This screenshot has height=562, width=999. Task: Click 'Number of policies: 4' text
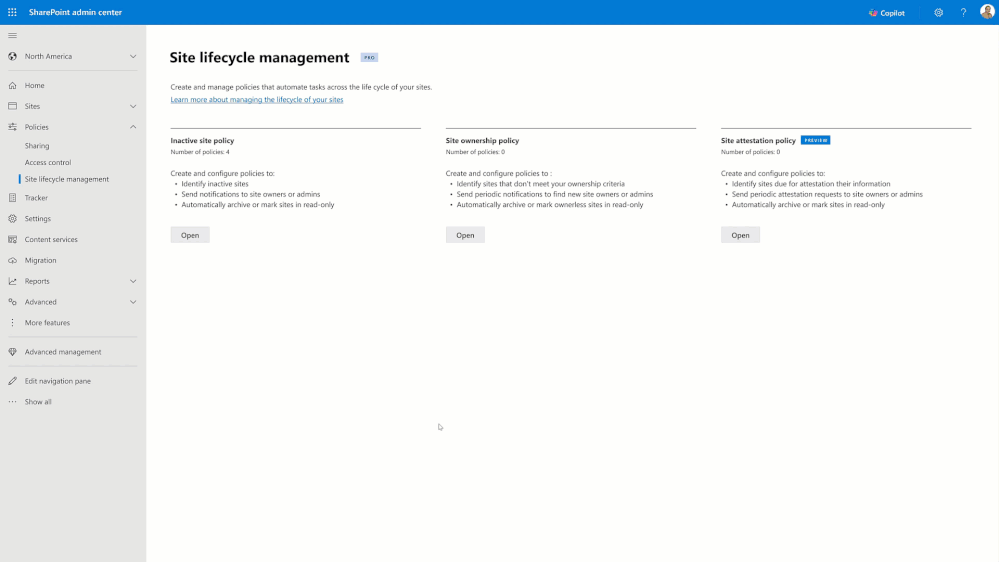coord(200,152)
